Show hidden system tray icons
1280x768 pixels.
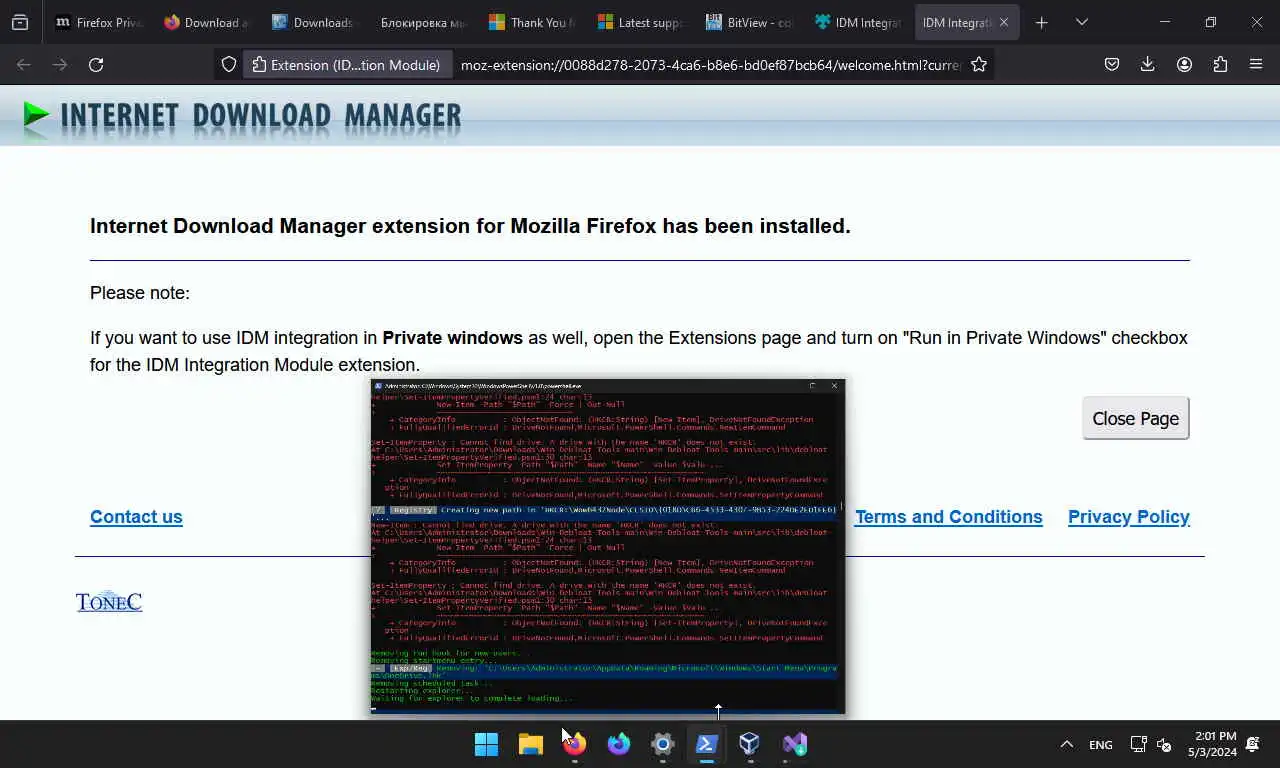click(1066, 744)
